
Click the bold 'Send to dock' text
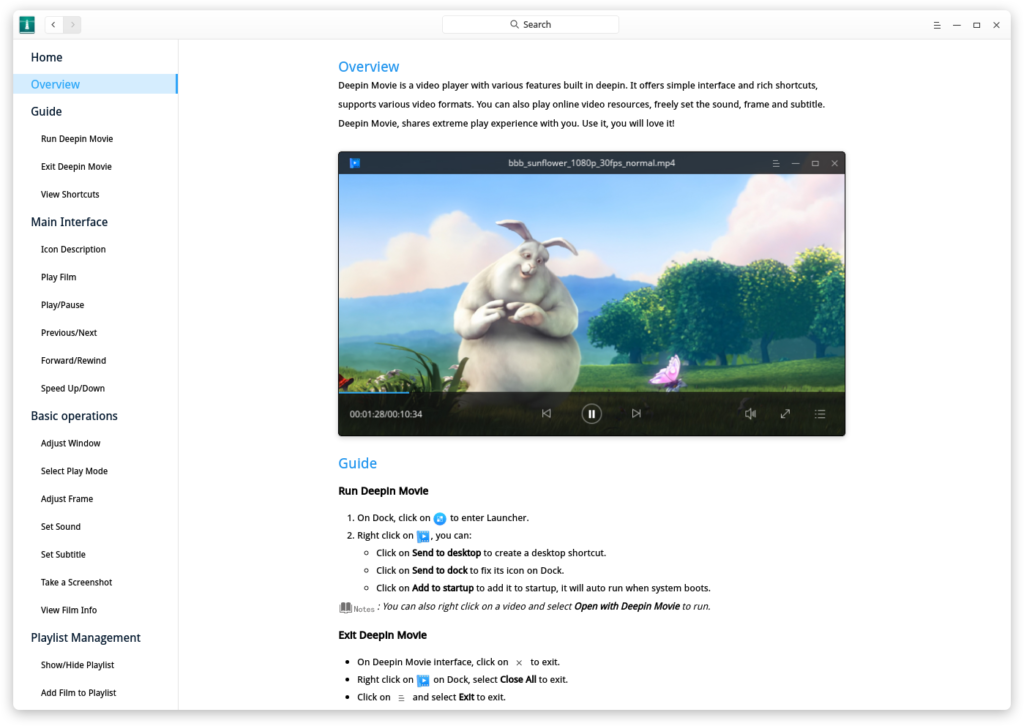pos(440,571)
